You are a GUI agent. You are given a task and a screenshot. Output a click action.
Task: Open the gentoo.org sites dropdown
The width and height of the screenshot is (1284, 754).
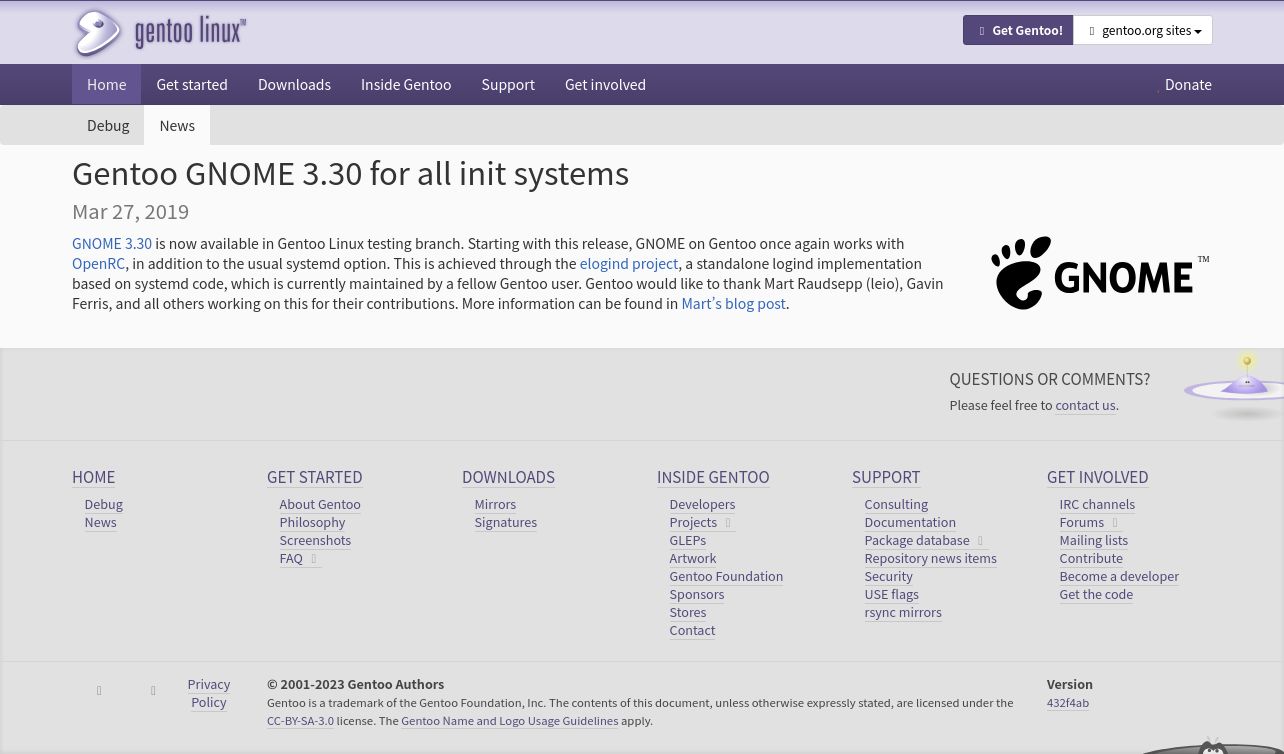tap(1143, 30)
